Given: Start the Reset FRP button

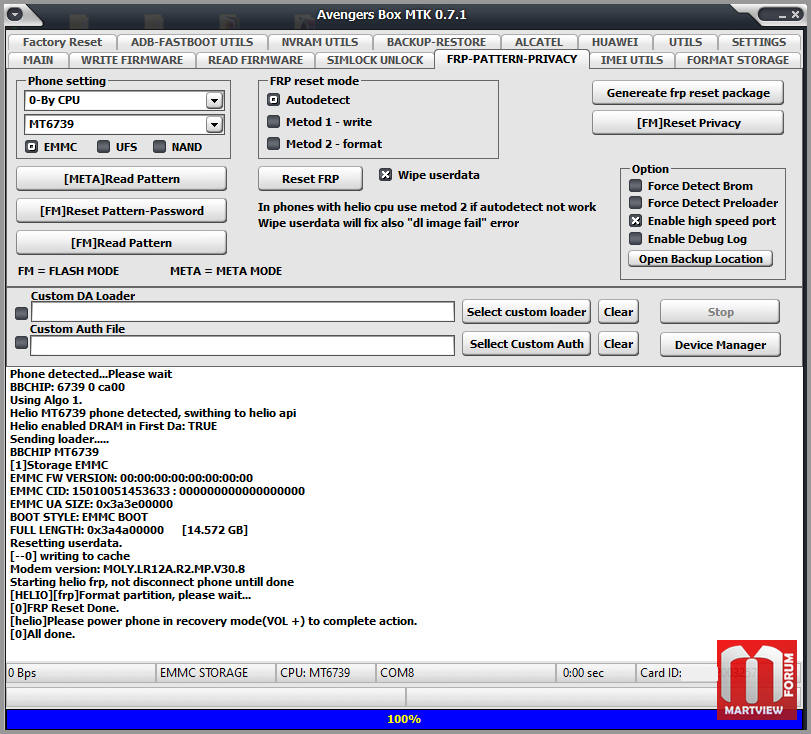Looking at the screenshot, I should [x=310, y=179].
